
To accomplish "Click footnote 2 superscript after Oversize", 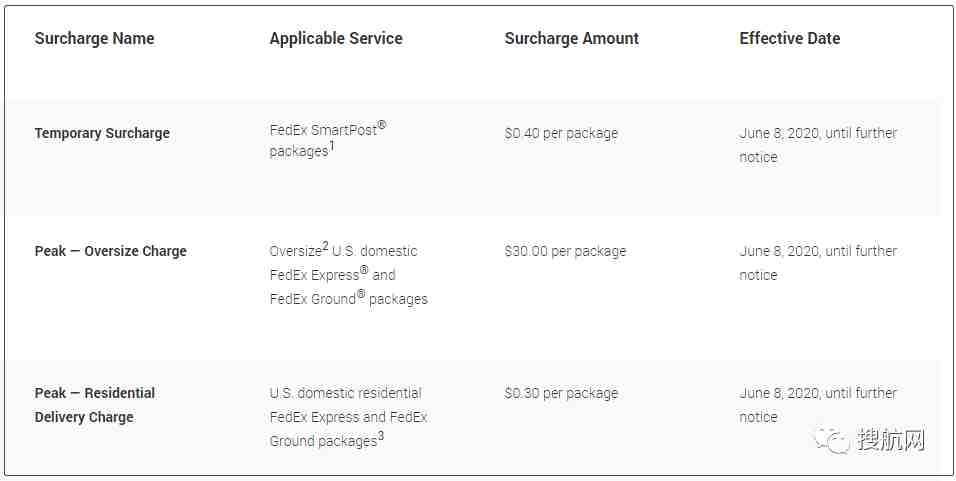I will 326,247.
